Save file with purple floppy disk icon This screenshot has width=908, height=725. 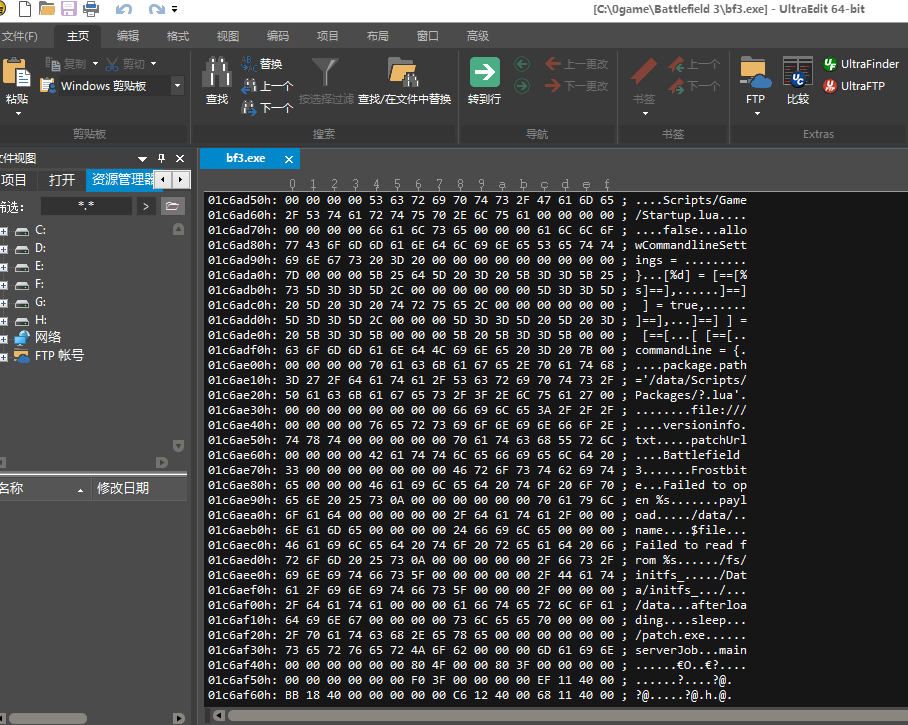[69, 9]
